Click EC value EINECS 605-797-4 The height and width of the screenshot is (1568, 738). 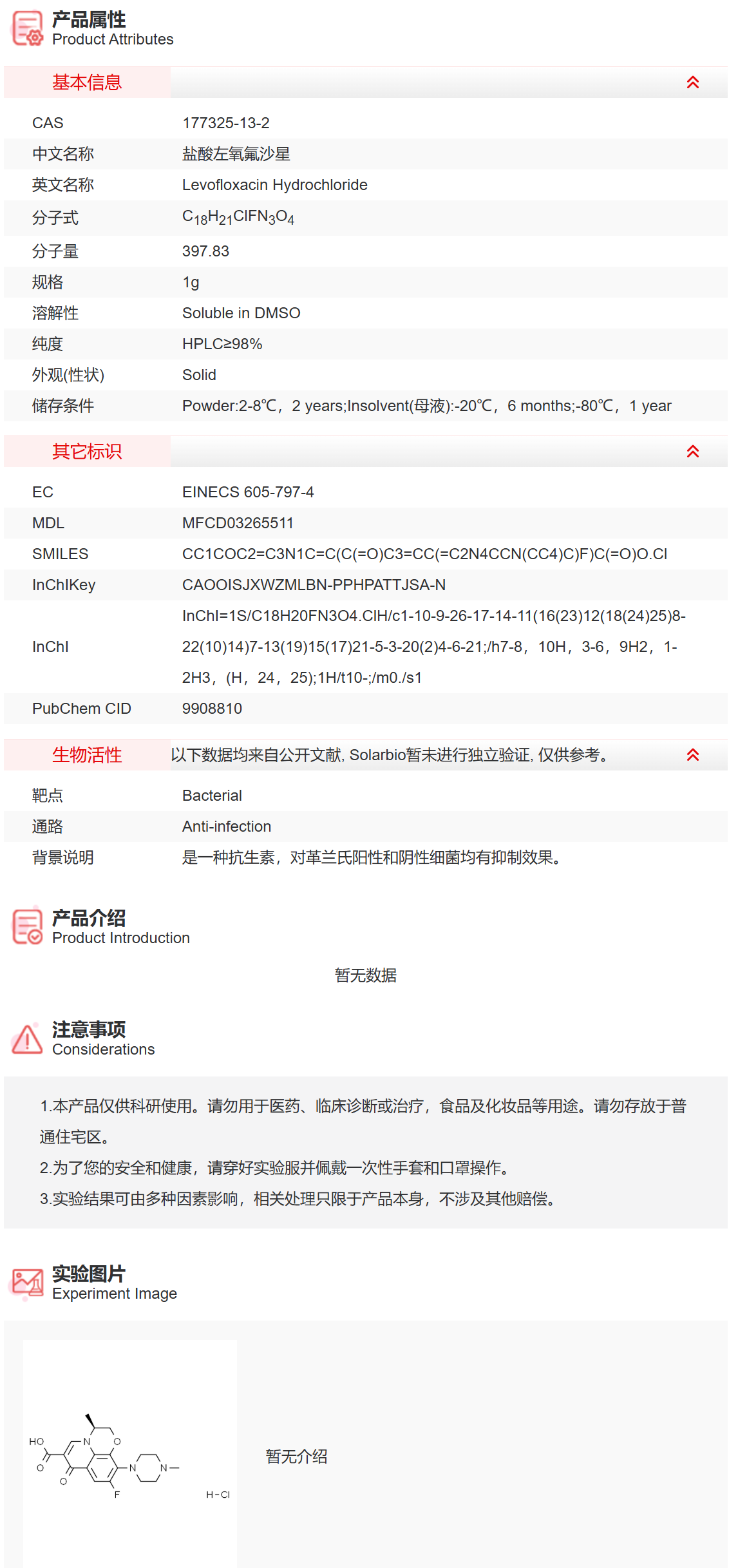tap(248, 492)
